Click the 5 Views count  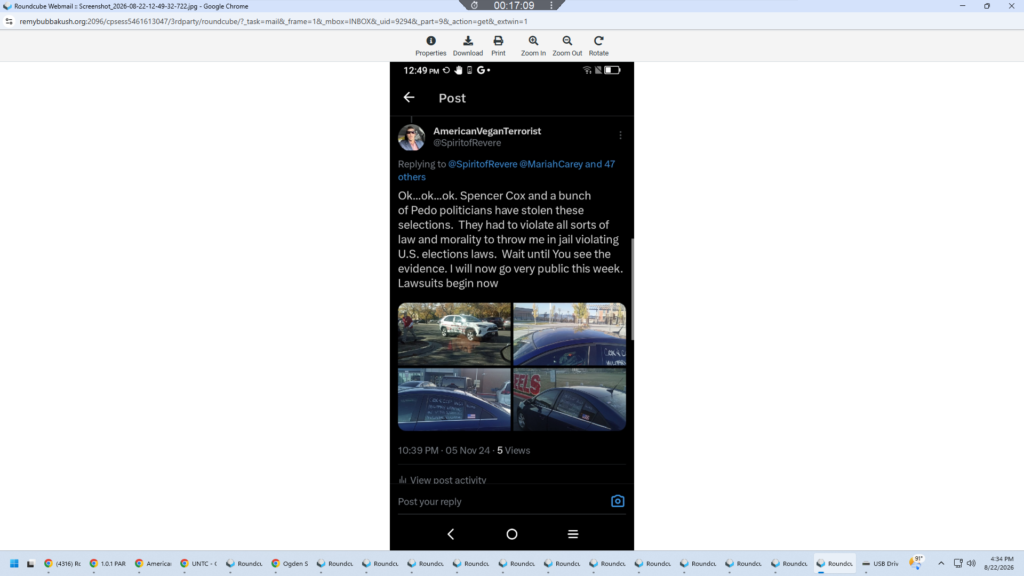(513, 451)
